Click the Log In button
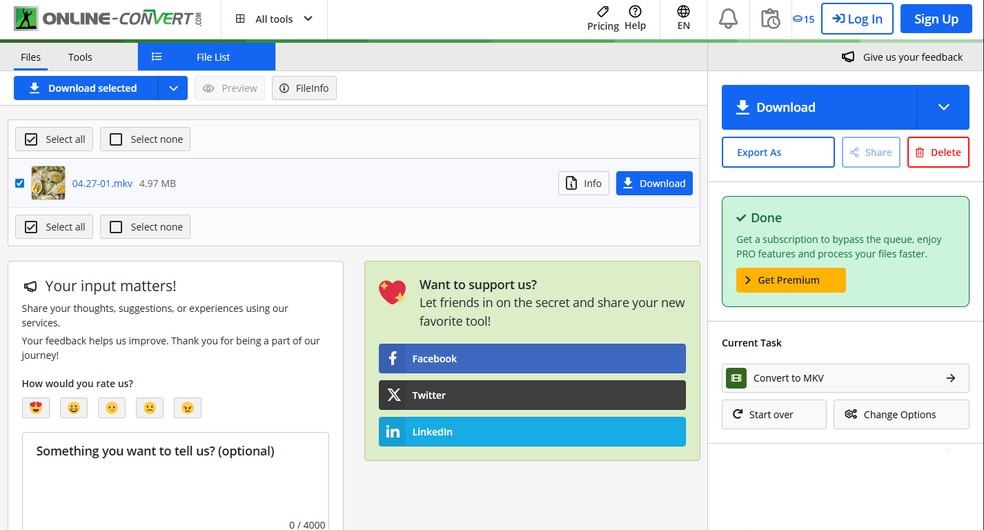The height and width of the screenshot is (530, 984). tap(857, 19)
